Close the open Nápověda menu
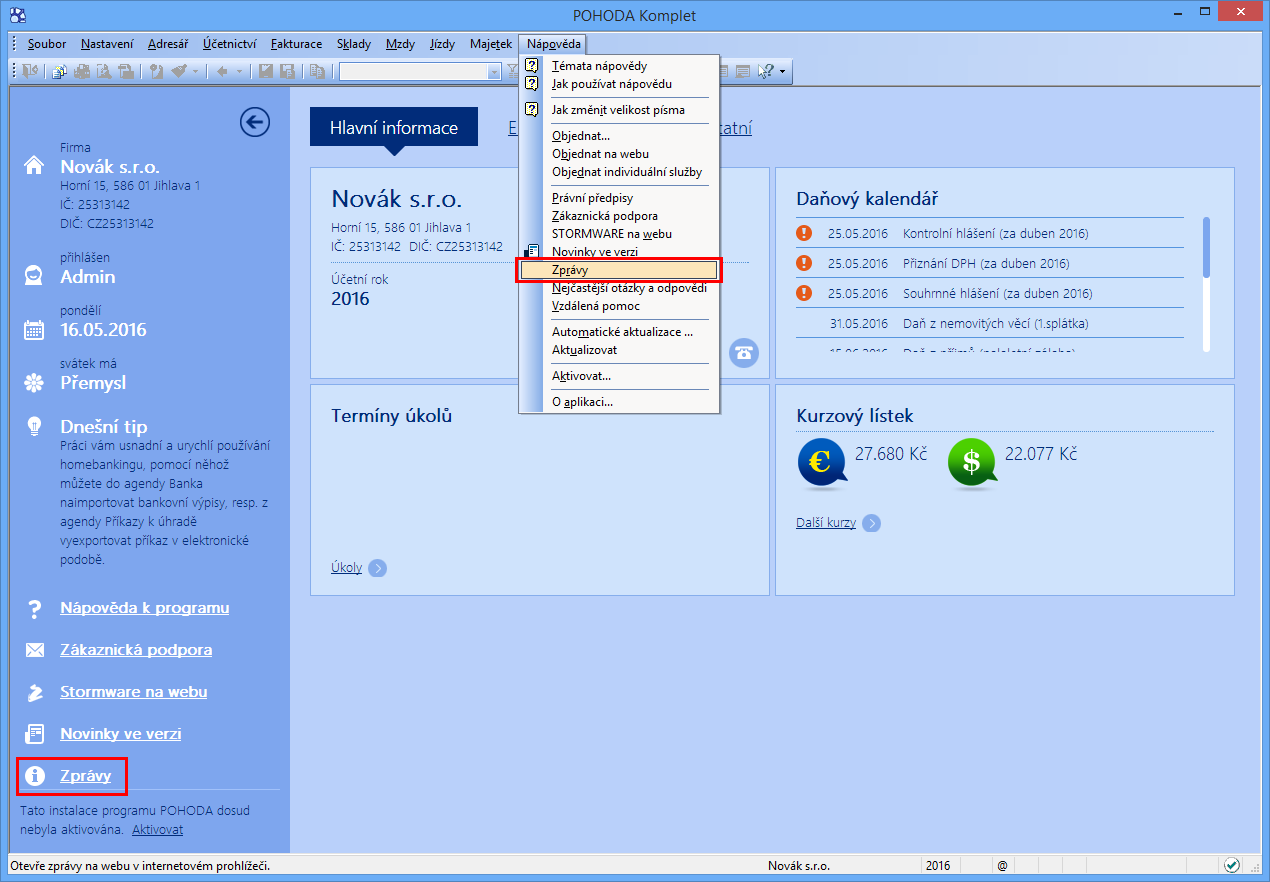Screen dimensions: 1270x882 point(554,44)
